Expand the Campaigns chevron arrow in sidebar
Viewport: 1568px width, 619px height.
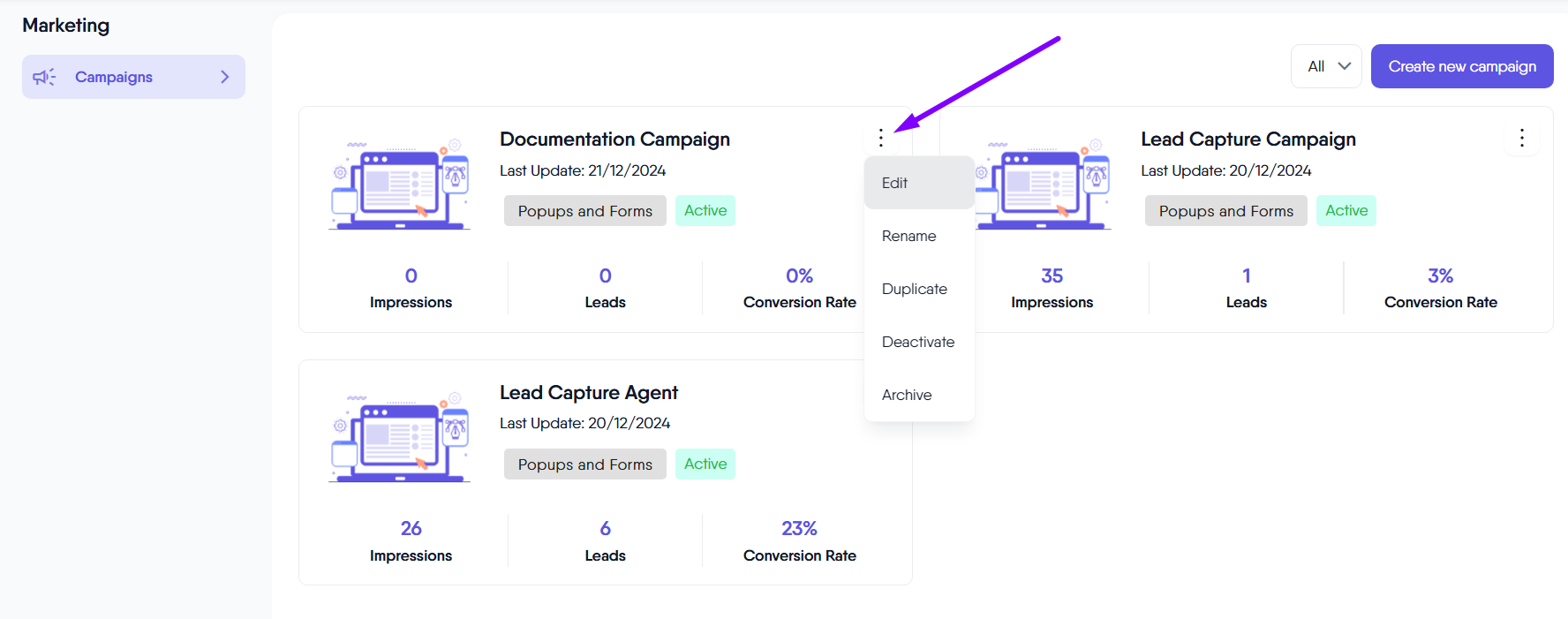pyautogui.click(x=224, y=77)
